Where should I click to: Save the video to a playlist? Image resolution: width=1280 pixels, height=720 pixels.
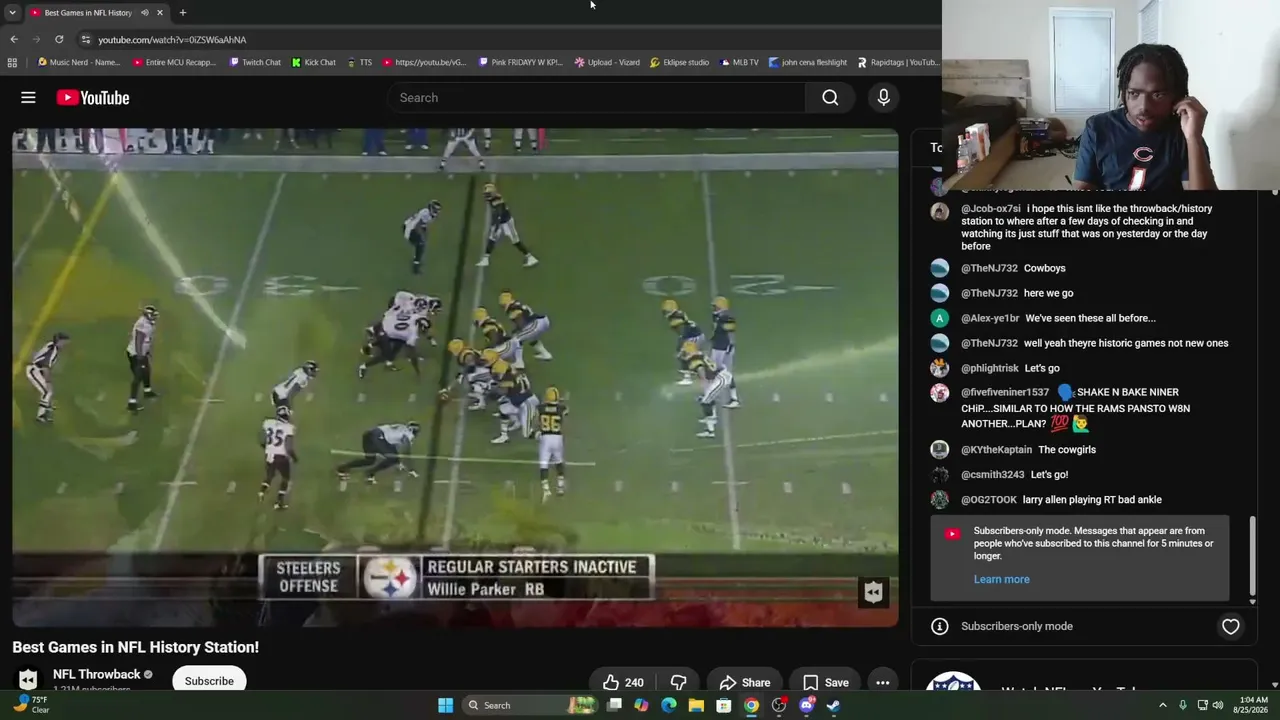tap(826, 682)
